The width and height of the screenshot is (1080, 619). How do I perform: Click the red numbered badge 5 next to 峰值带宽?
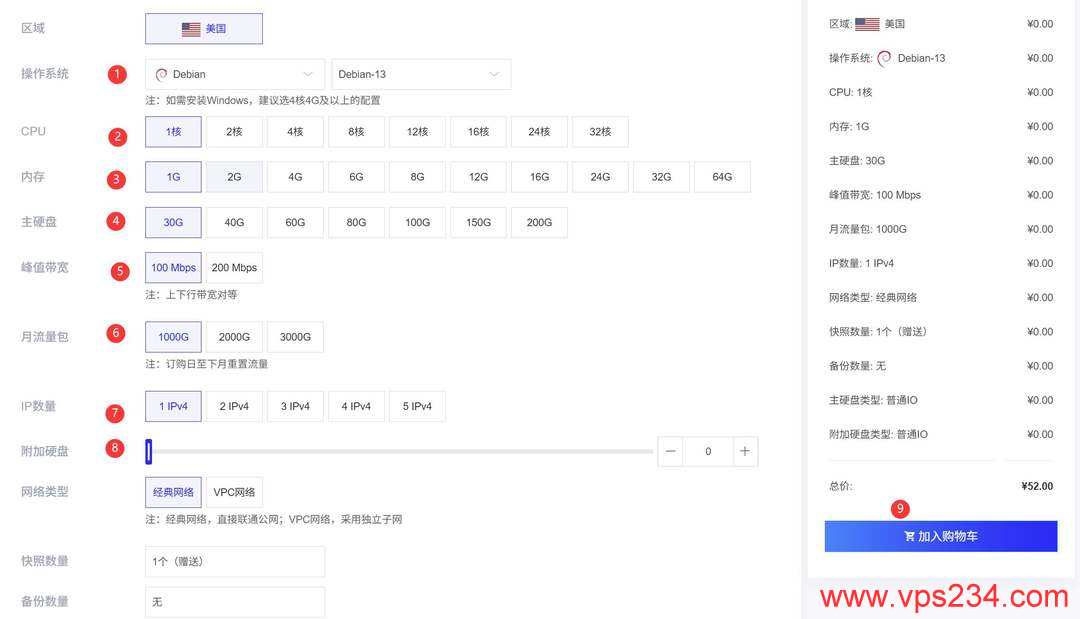pyautogui.click(x=120, y=270)
